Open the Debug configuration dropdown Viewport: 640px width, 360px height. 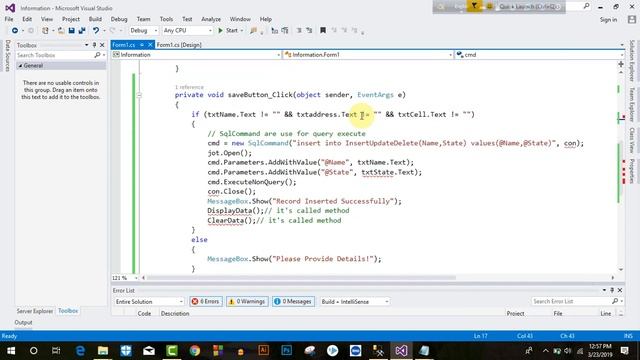pyautogui.click(x=143, y=31)
